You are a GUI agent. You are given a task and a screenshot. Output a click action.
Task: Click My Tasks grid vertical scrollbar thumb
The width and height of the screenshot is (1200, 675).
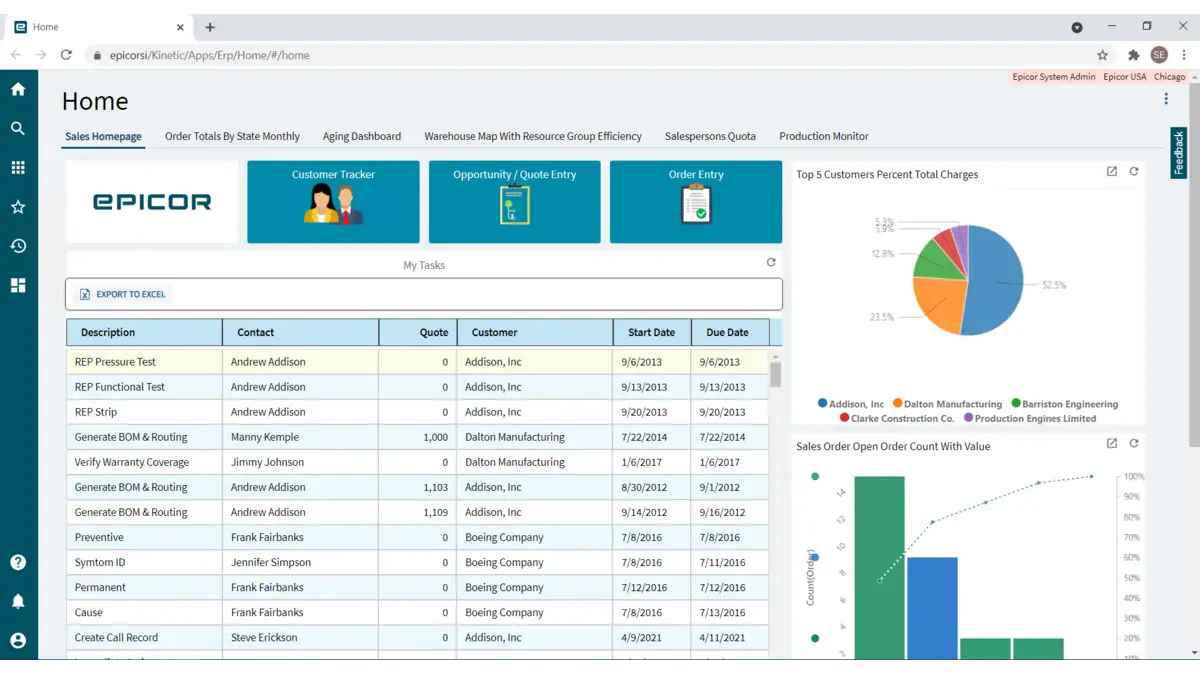click(775, 374)
